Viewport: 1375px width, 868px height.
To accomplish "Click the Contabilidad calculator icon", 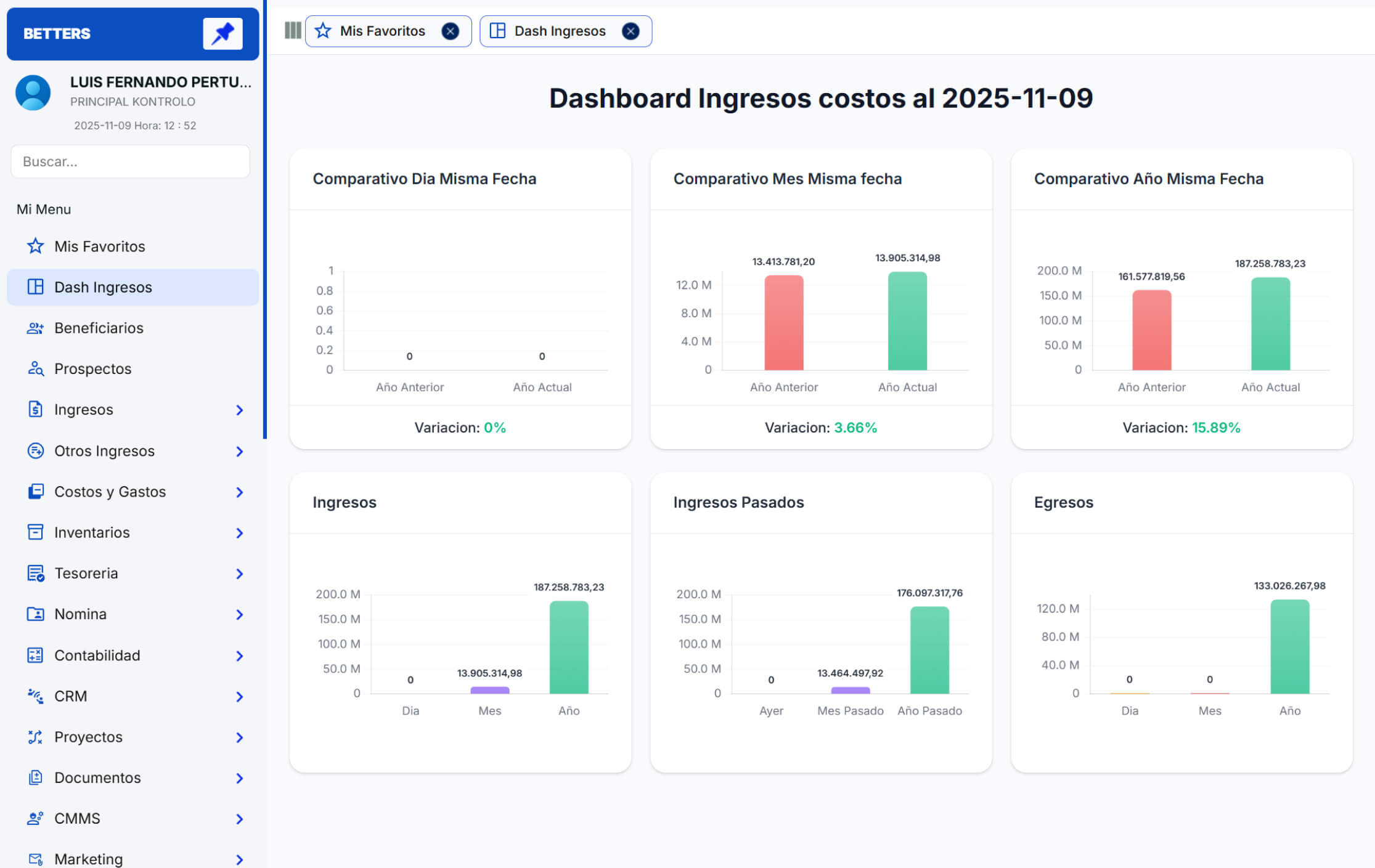I will click(x=35, y=655).
